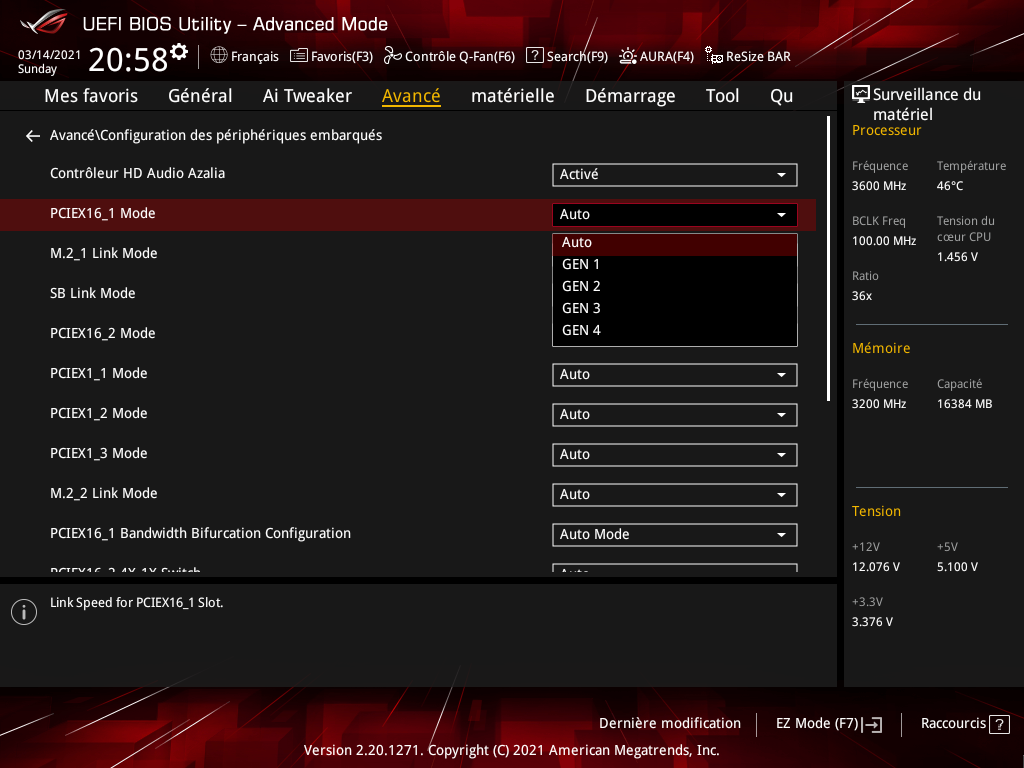Choose GEN 1 link speed
1024x768 pixels.
coord(675,264)
